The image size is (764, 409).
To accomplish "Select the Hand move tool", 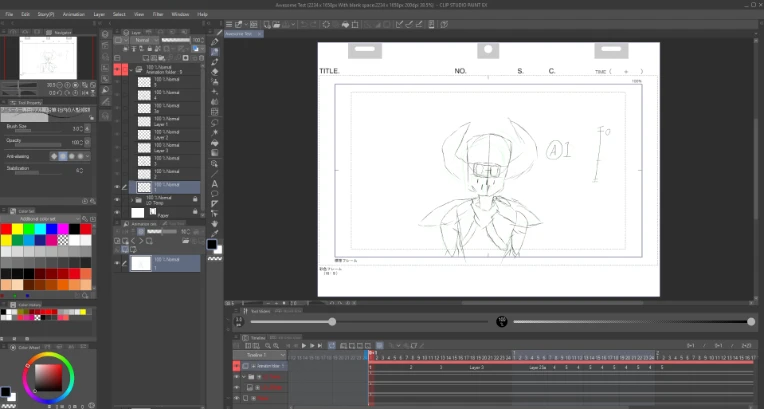I will [x=215, y=223].
